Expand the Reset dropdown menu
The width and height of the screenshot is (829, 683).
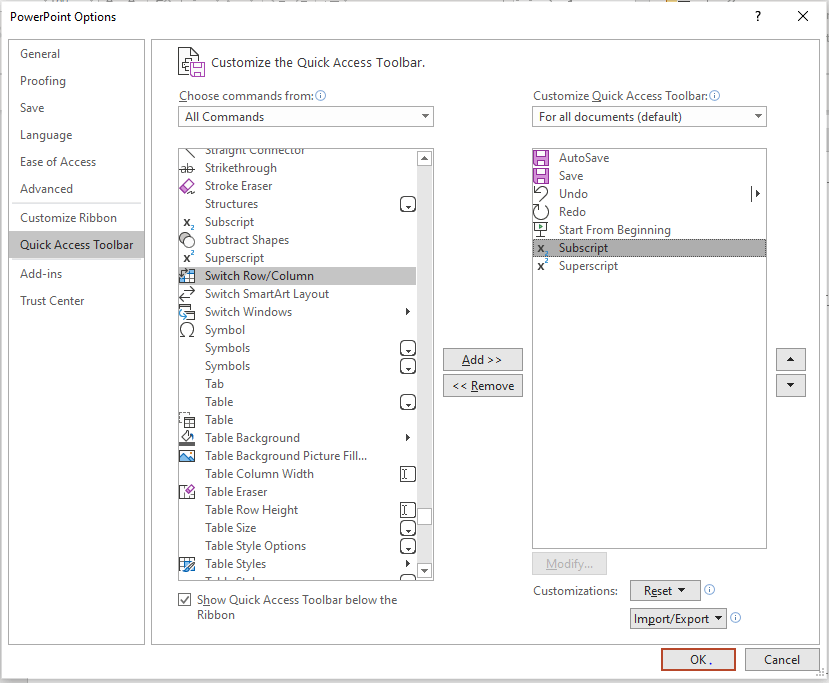click(x=664, y=590)
